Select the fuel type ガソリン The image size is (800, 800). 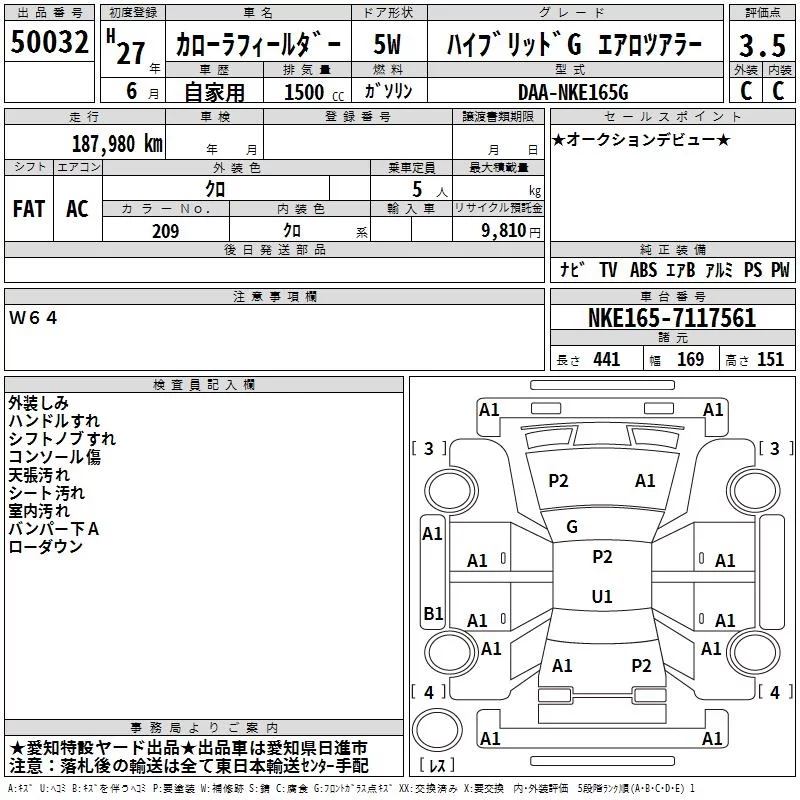point(388,91)
